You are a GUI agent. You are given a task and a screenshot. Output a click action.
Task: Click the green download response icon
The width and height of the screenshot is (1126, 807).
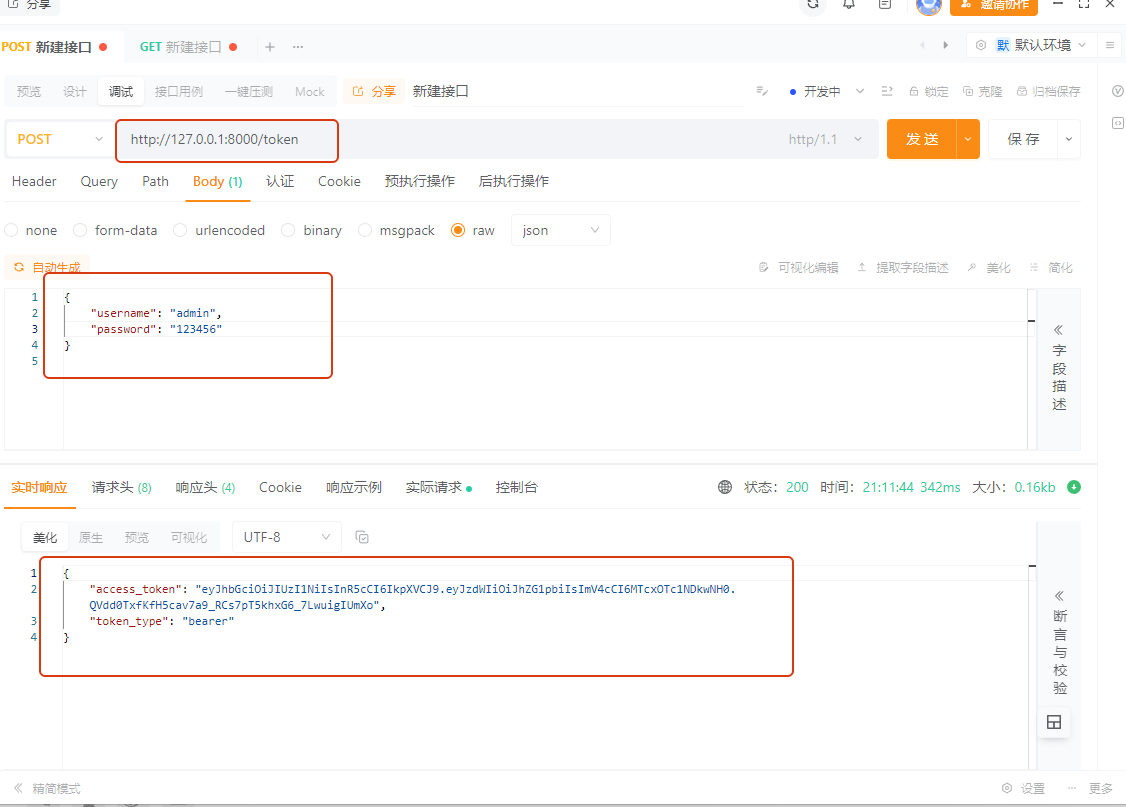[x=1074, y=487]
